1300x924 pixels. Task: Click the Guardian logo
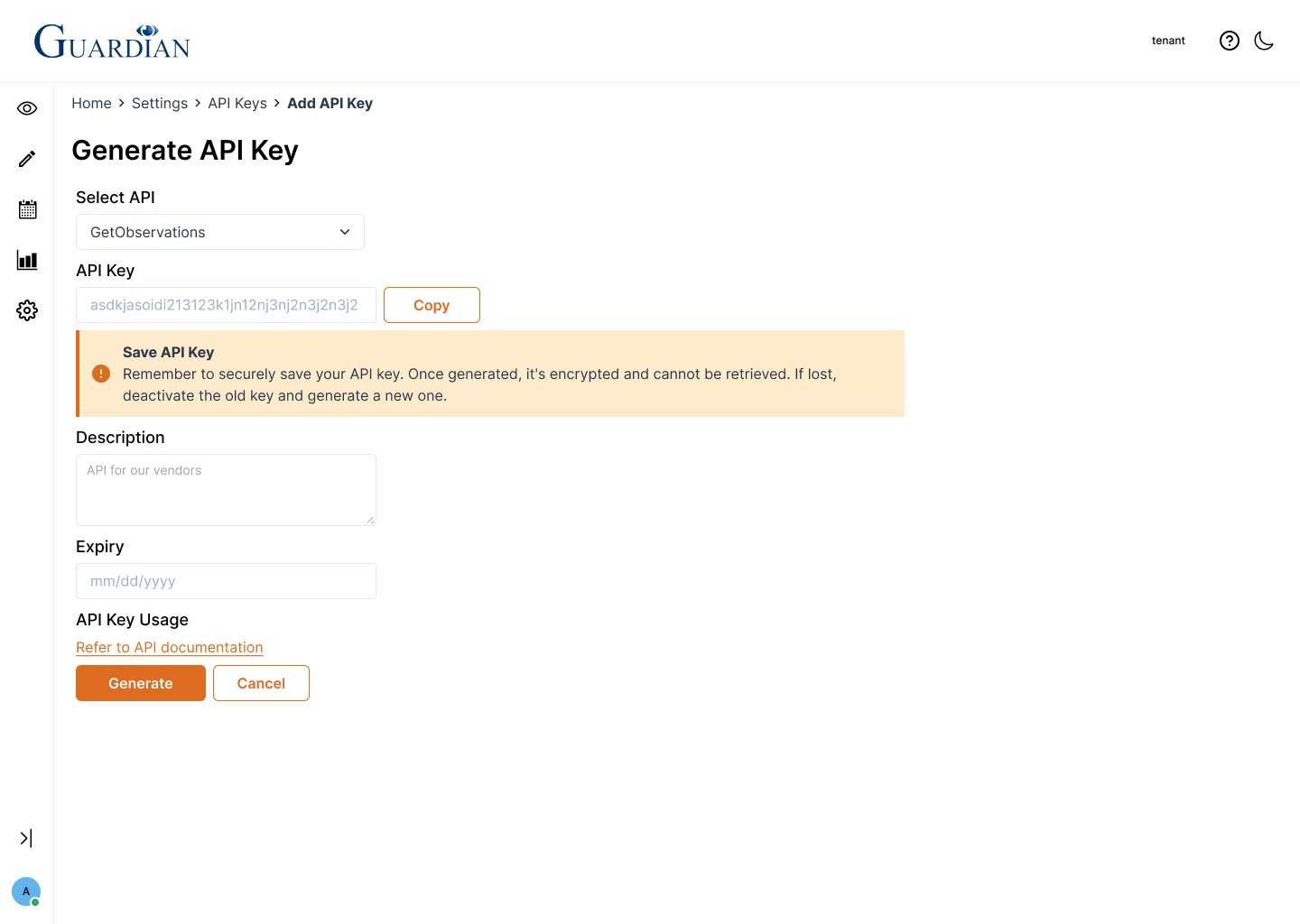tap(112, 42)
